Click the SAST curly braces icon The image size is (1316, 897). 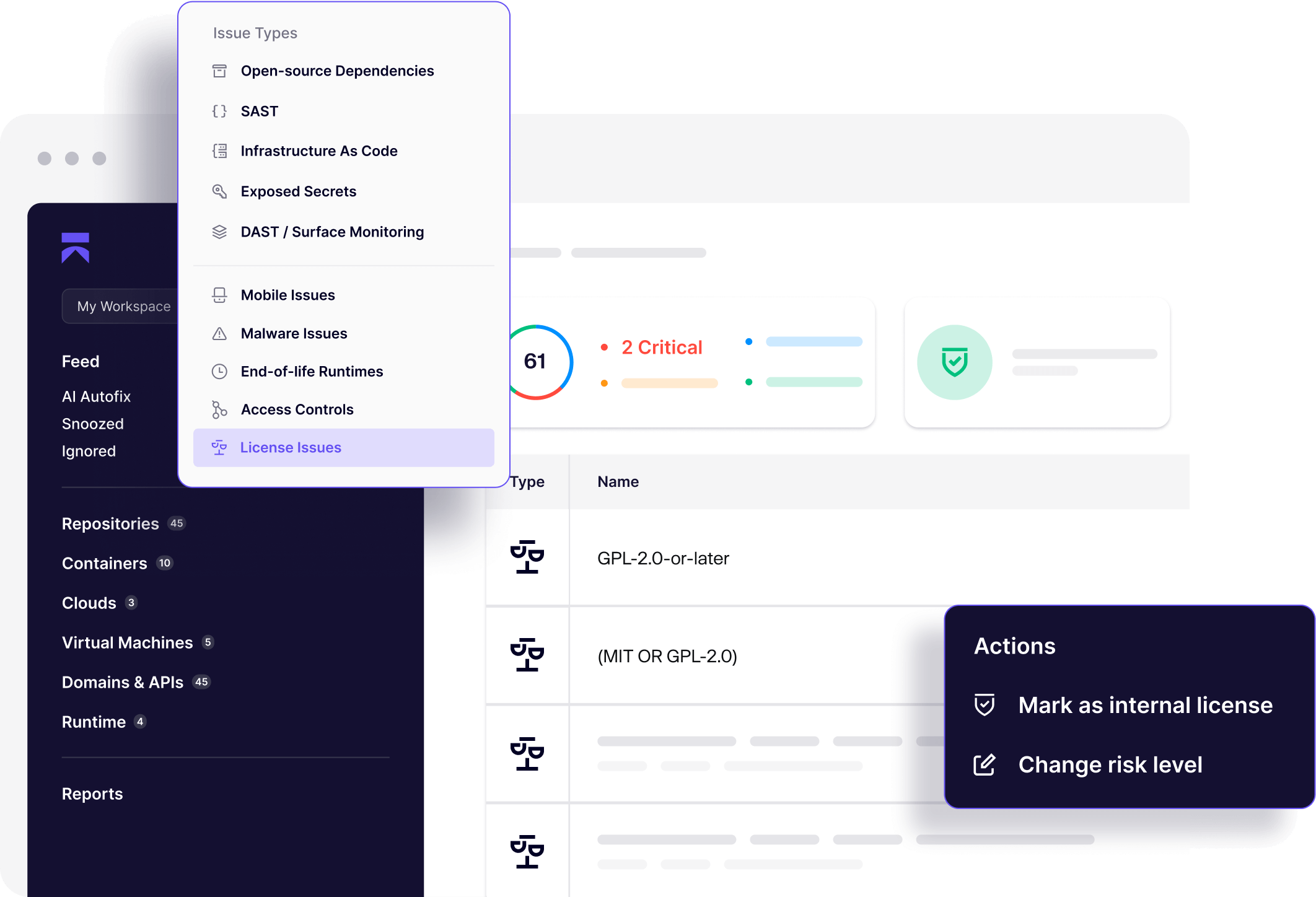point(219,112)
